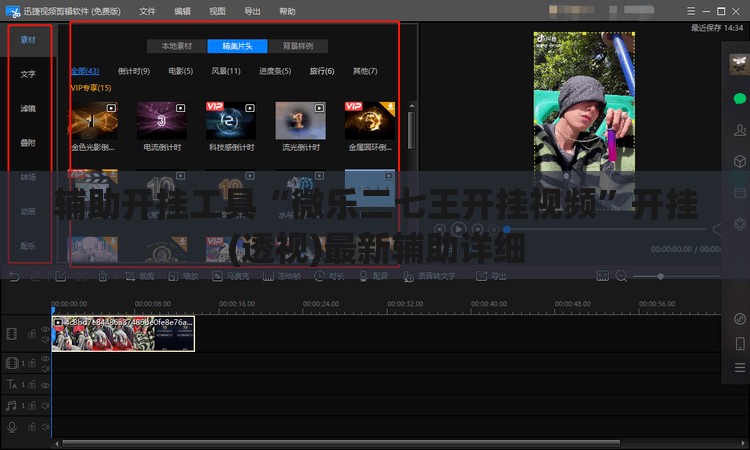Click the cube icon in right sidebar
The height and width of the screenshot is (450, 750).
pyautogui.click(x=739, y=161)
